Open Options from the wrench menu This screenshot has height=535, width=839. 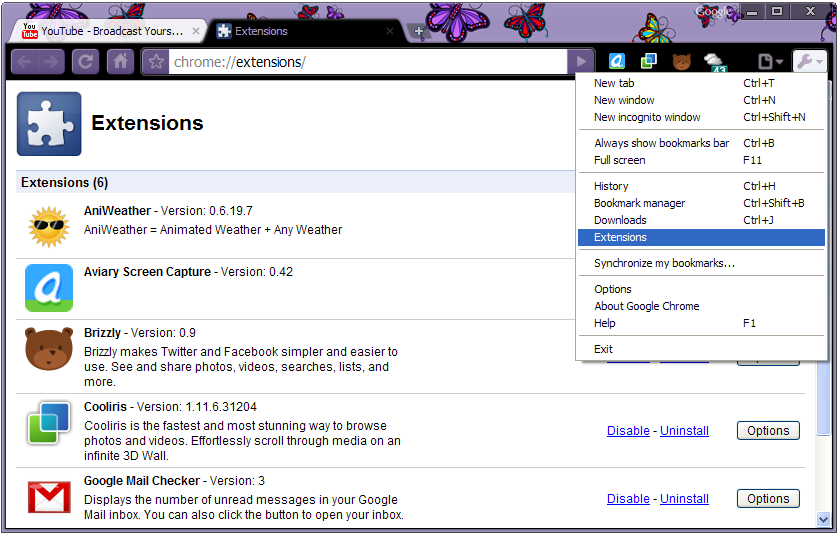click(701, 289)
